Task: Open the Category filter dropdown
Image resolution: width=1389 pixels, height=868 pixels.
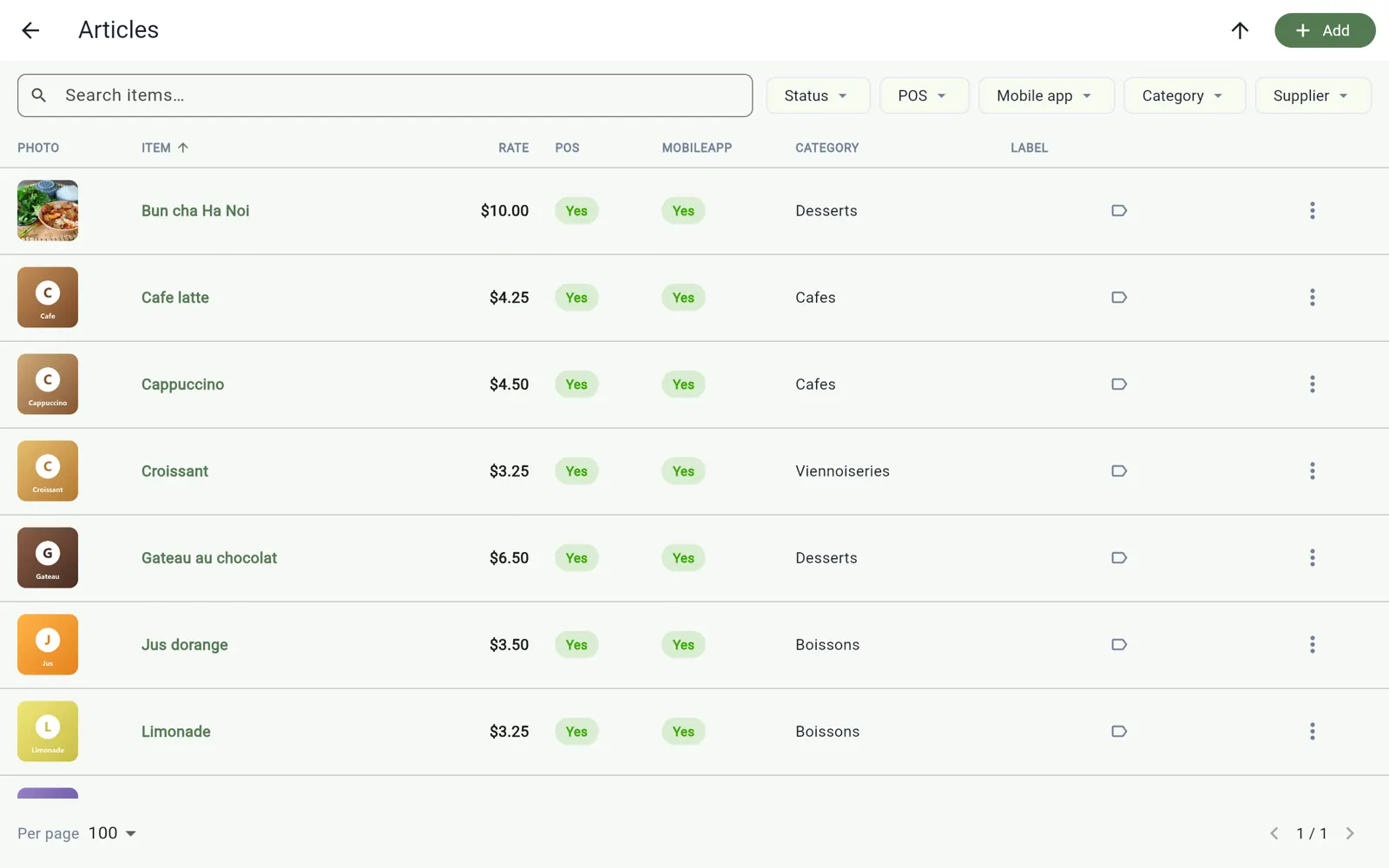Action: [1184, 95]
